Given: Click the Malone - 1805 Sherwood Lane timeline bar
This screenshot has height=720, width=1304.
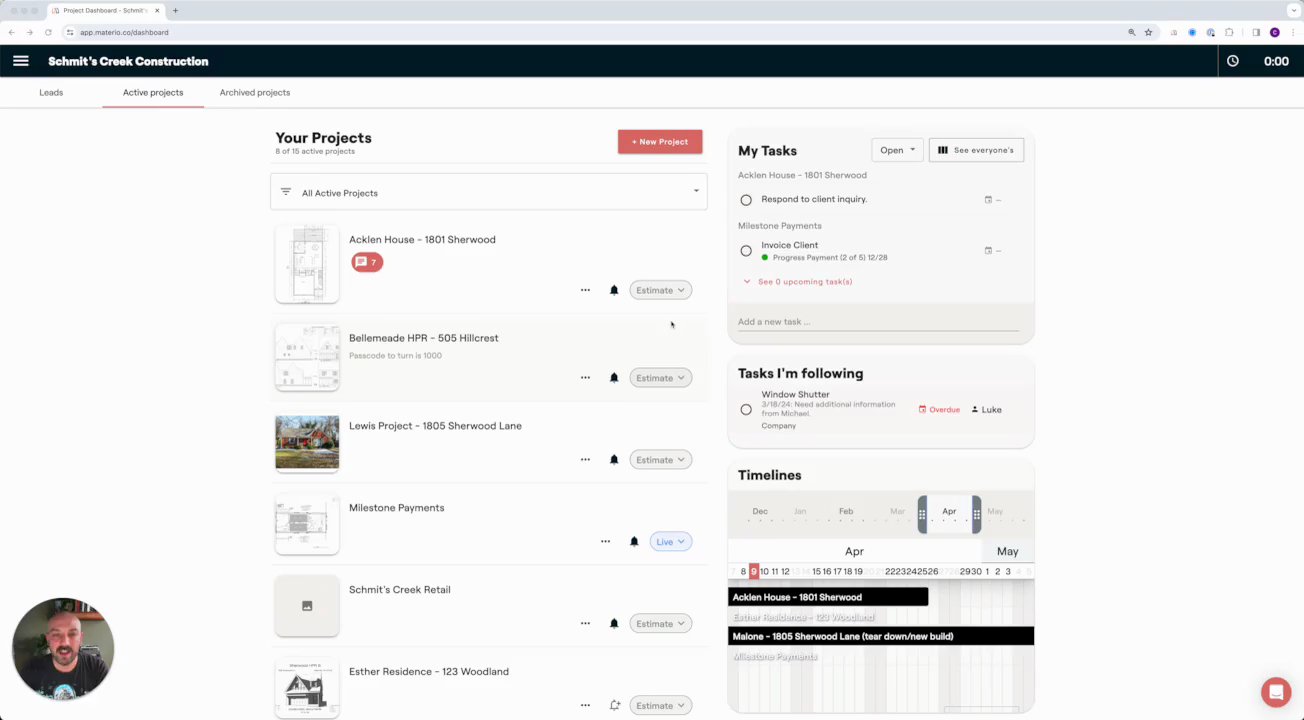Looking at the screenshot, I should (881, 636).
